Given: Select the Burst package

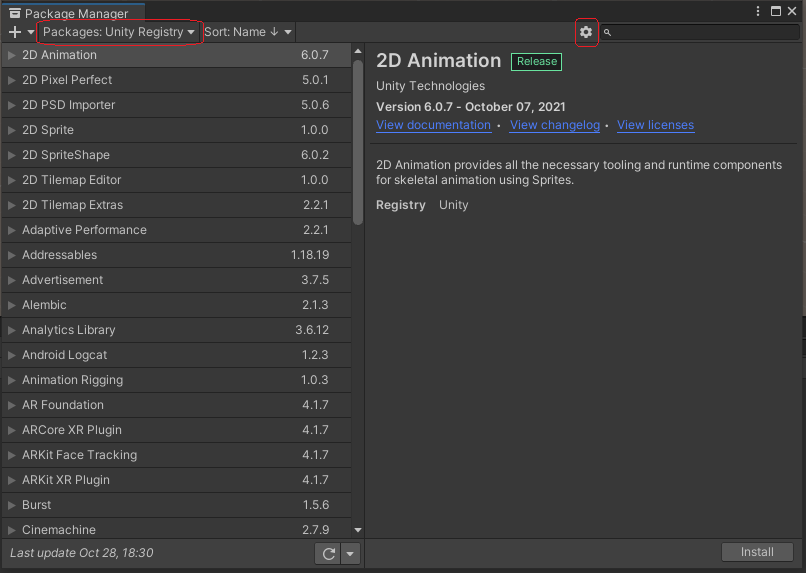Looking at the screenshot, I should pos(177,505).
